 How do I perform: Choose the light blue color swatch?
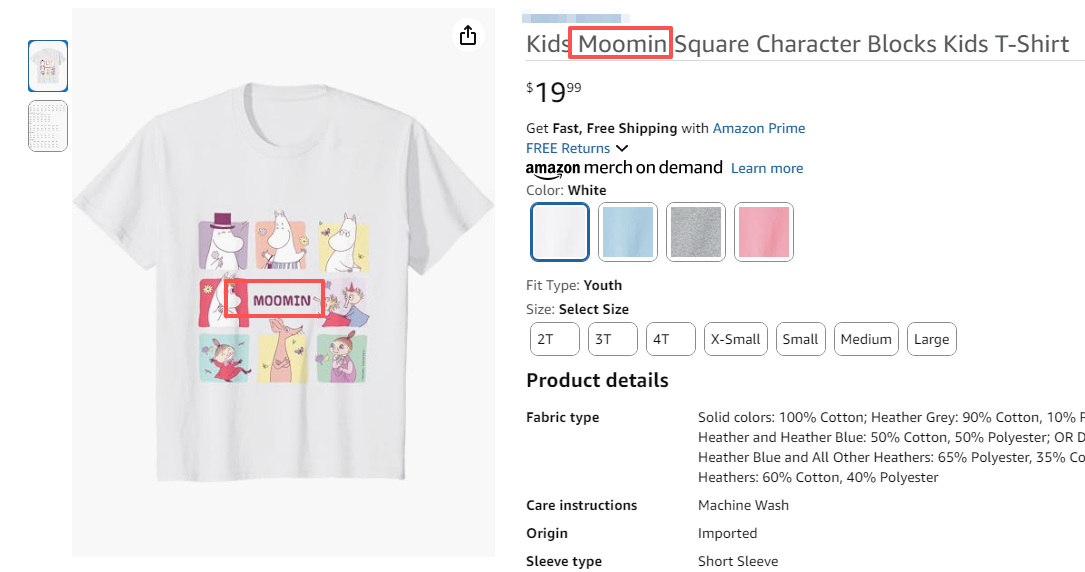[628, 232]
